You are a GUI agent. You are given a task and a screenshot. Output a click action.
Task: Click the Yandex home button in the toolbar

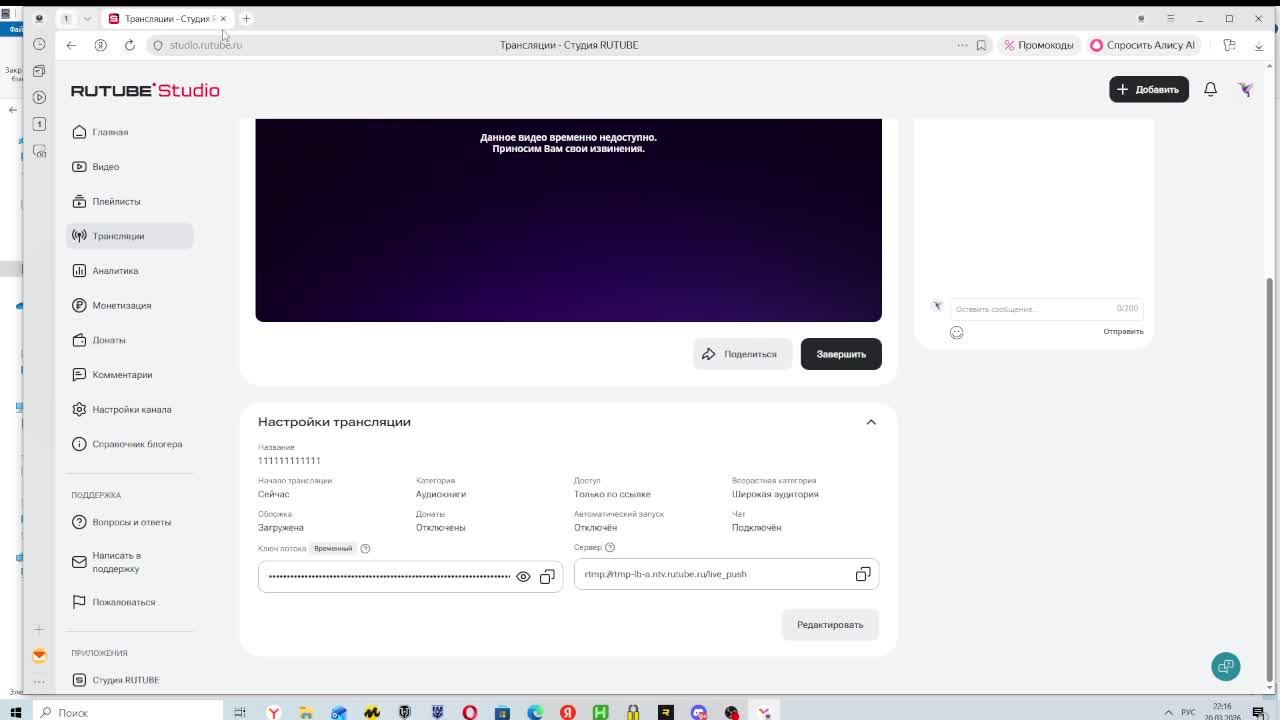[x=101, y=45]
